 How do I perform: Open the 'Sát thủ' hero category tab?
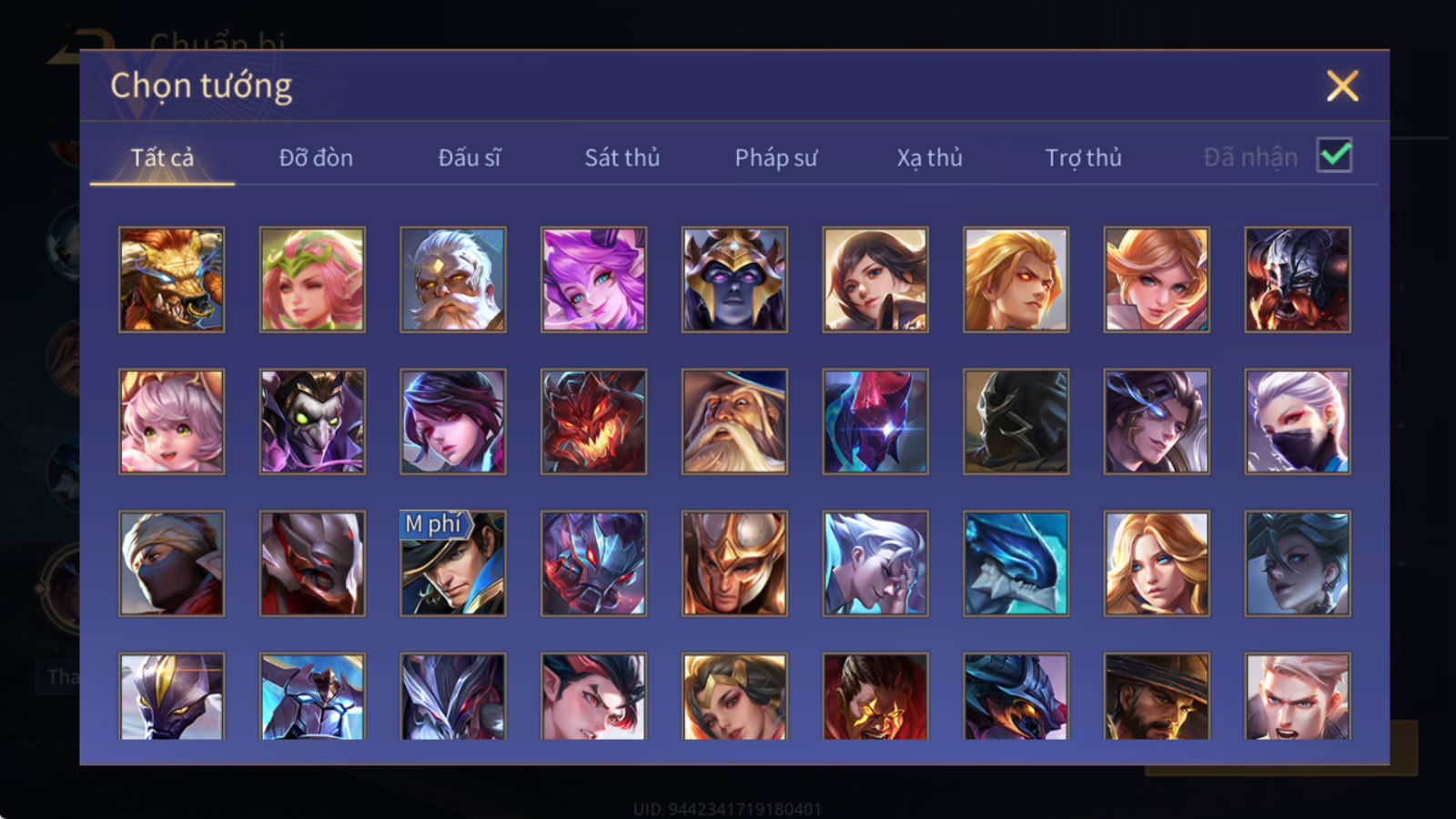coord(622,157)
